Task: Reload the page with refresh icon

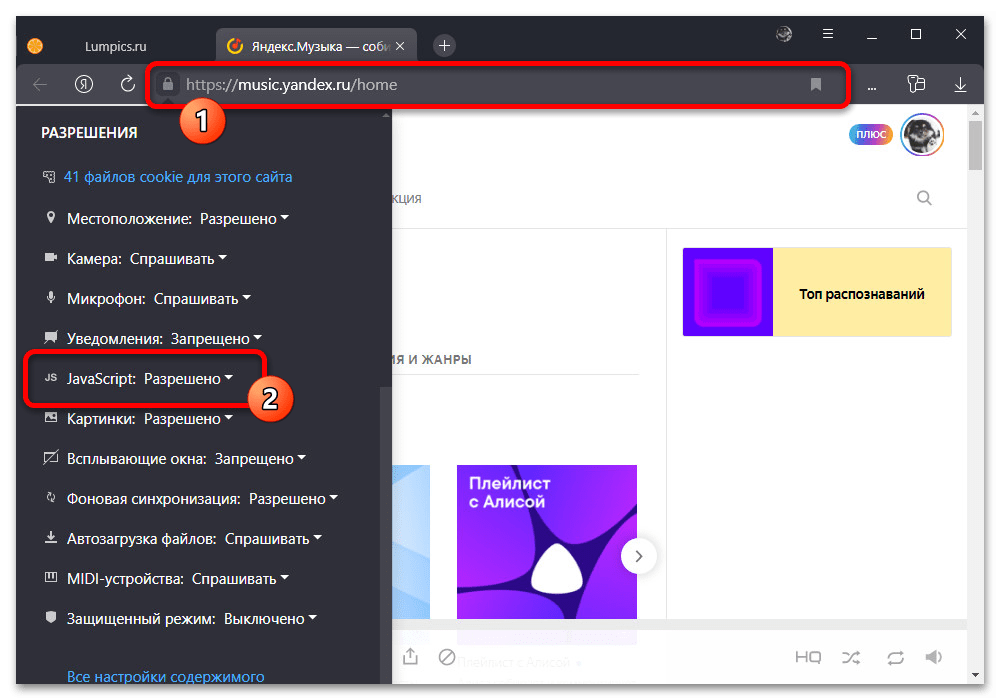Action: tap(128, 84)
